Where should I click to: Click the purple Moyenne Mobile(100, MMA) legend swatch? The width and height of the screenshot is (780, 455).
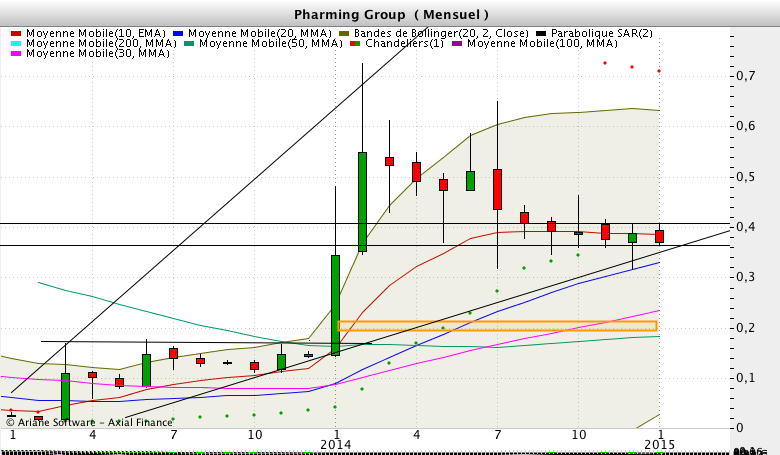pyautogui.click(x=457, y=43)
